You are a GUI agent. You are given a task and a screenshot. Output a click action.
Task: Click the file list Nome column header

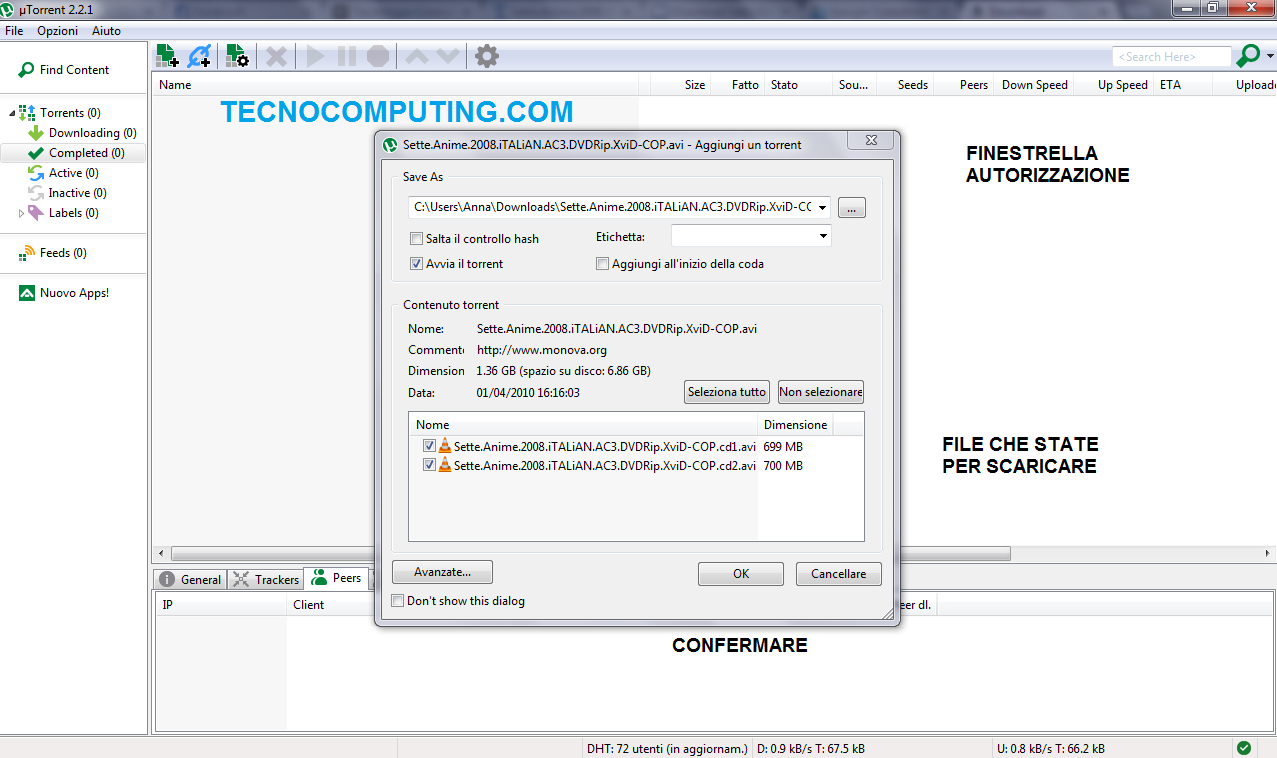(583, 425)
